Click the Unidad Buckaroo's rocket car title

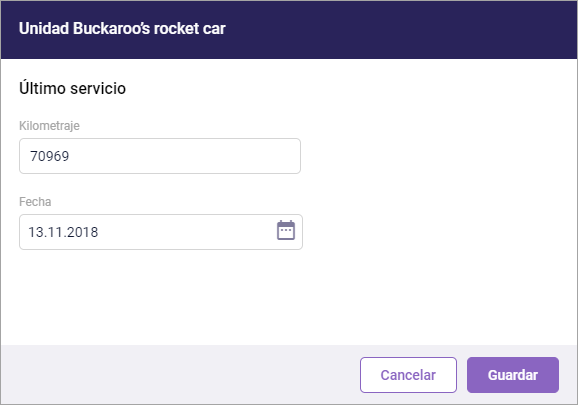tap(122, 28)
